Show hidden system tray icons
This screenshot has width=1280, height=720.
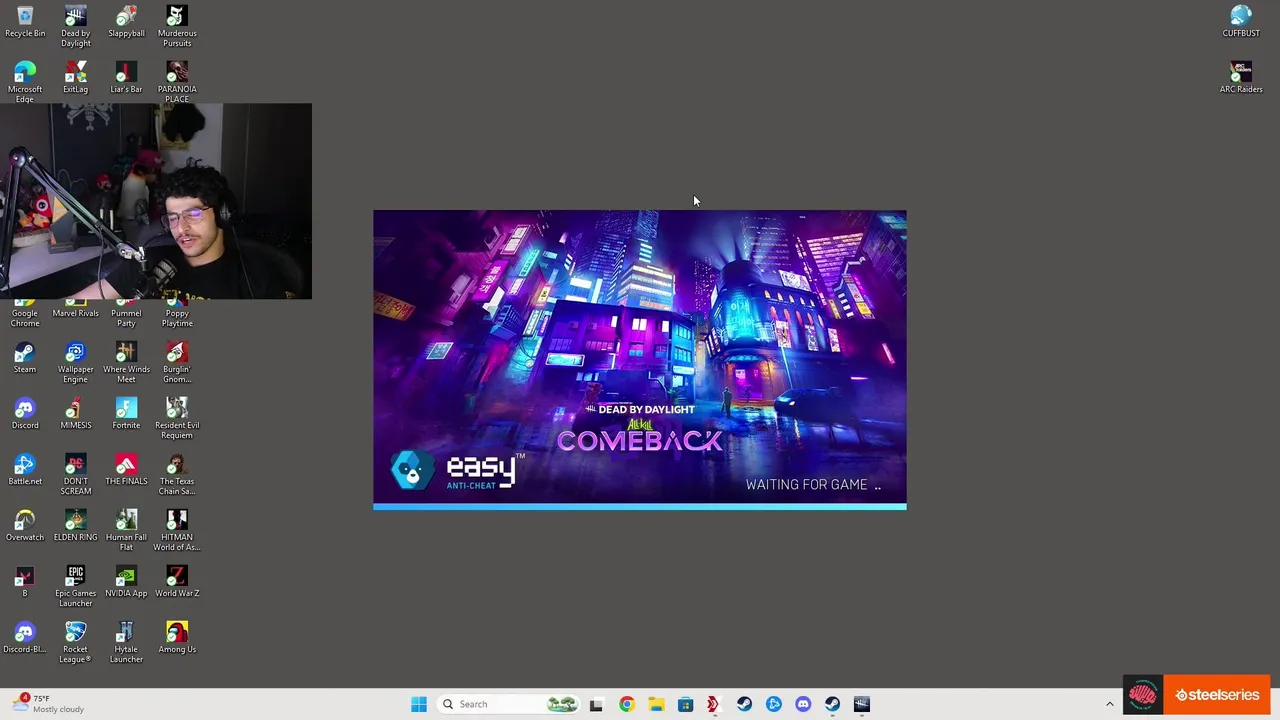coord(1109,704)
